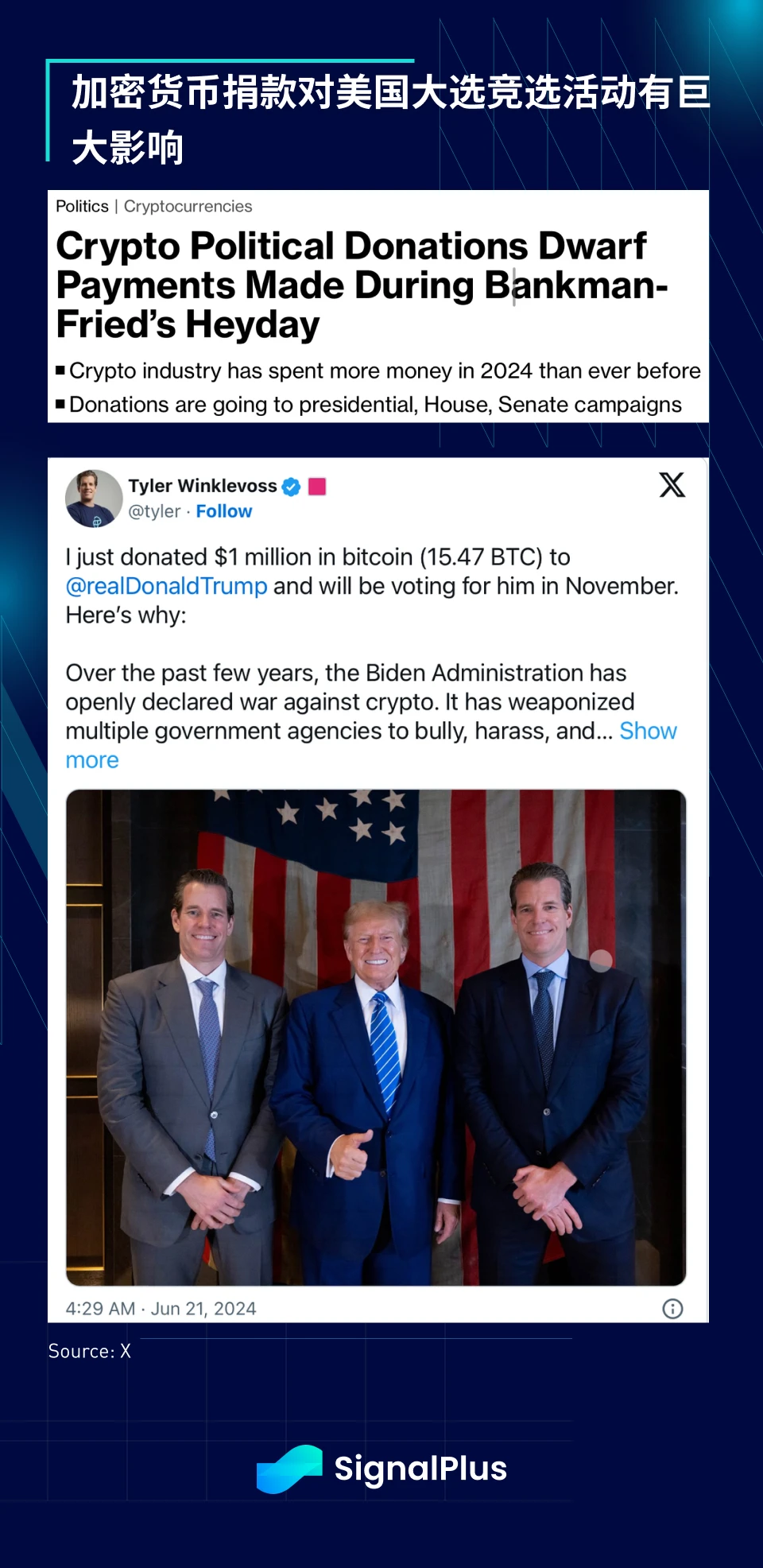Open Tyler Winklevoss profile avatar
This screenshot has width=763, height=1568.
(94, 499)
